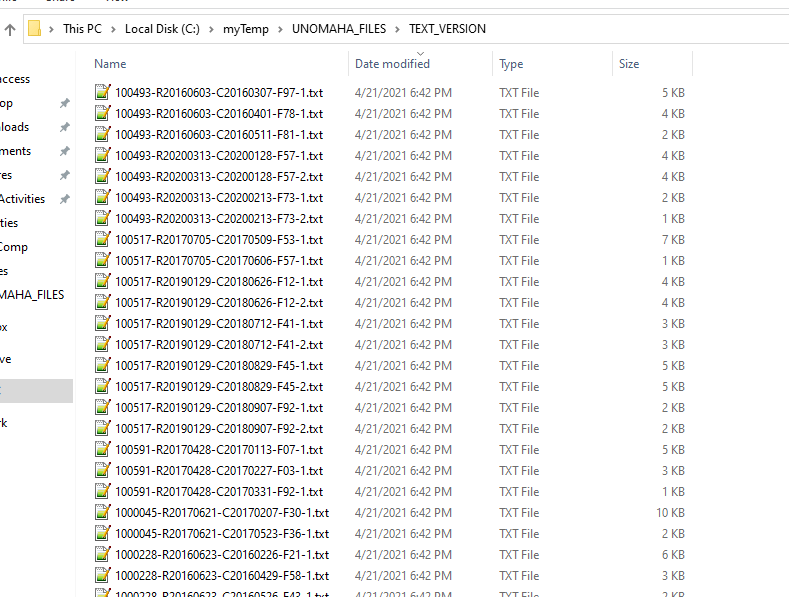This screenshot has width=789, height=597.
Task: Click date modified of 100591-R20170428-C20170331-F92-1.txt
Action: (403, 491)
